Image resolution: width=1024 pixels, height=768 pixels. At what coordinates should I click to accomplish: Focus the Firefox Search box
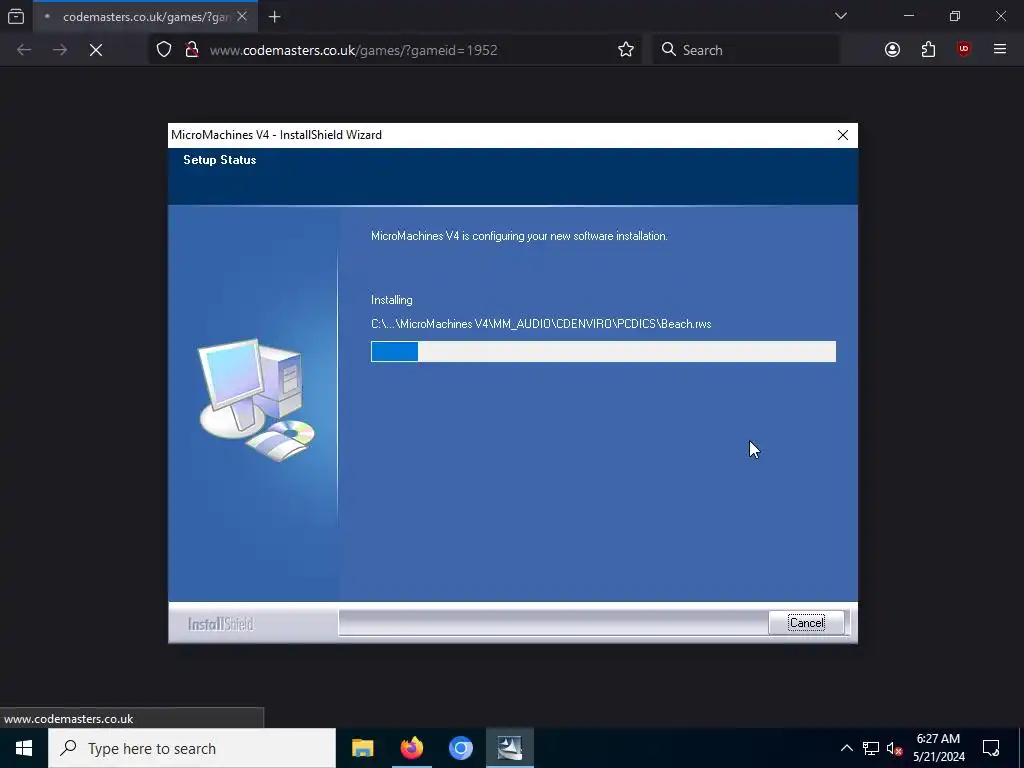click(746, 50)
